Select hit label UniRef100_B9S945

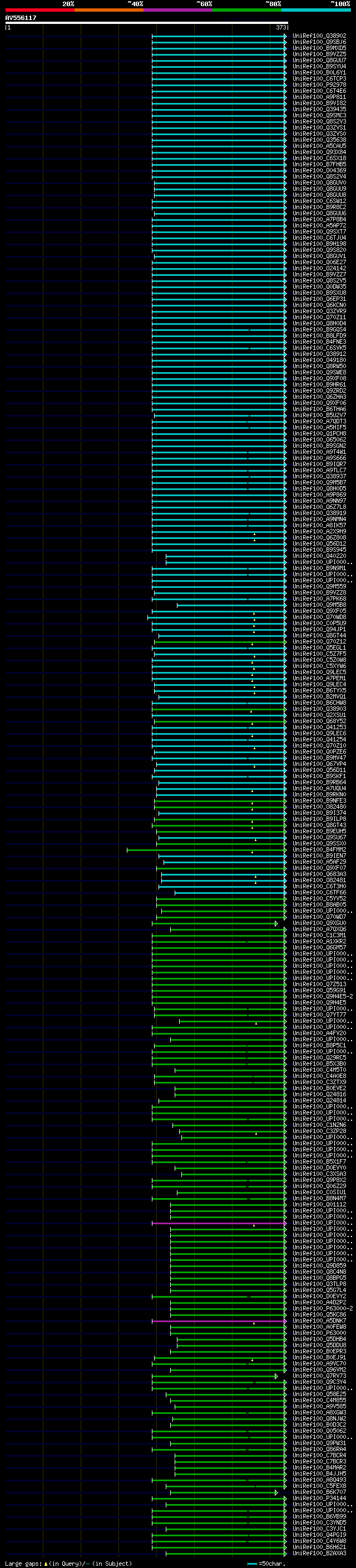coord(319,550)
